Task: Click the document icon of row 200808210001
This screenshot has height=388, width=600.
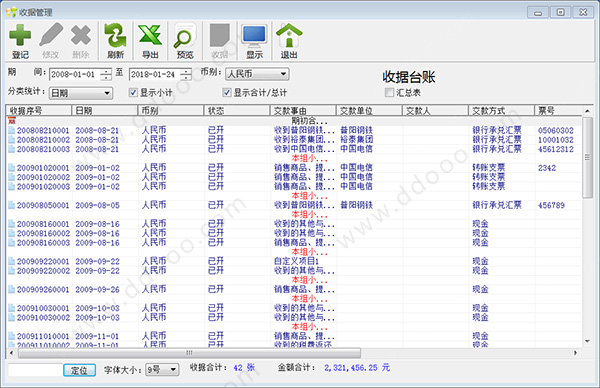Action: pyautogui.click(x=11, y=130)
